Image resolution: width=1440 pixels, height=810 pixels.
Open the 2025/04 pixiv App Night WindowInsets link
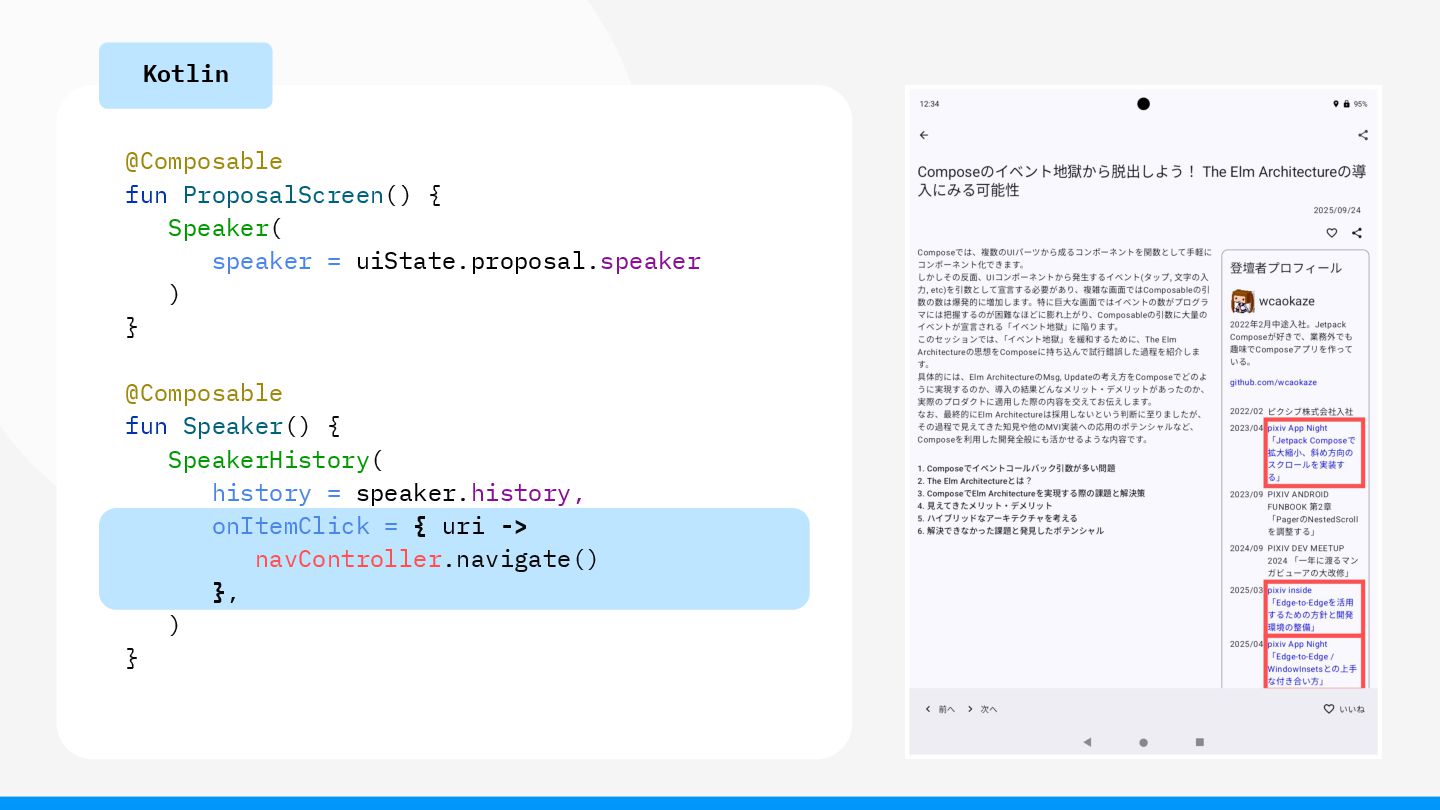point(1314,662)
